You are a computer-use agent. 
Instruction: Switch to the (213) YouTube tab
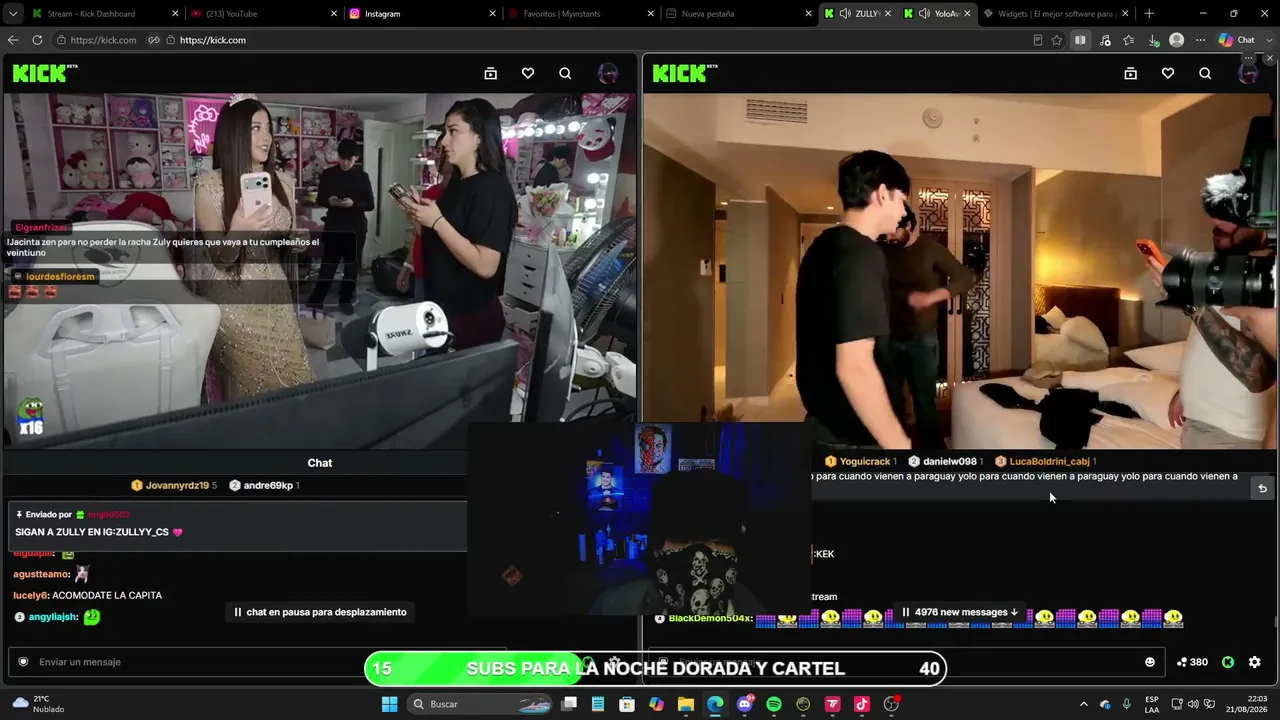pos(264,14)
